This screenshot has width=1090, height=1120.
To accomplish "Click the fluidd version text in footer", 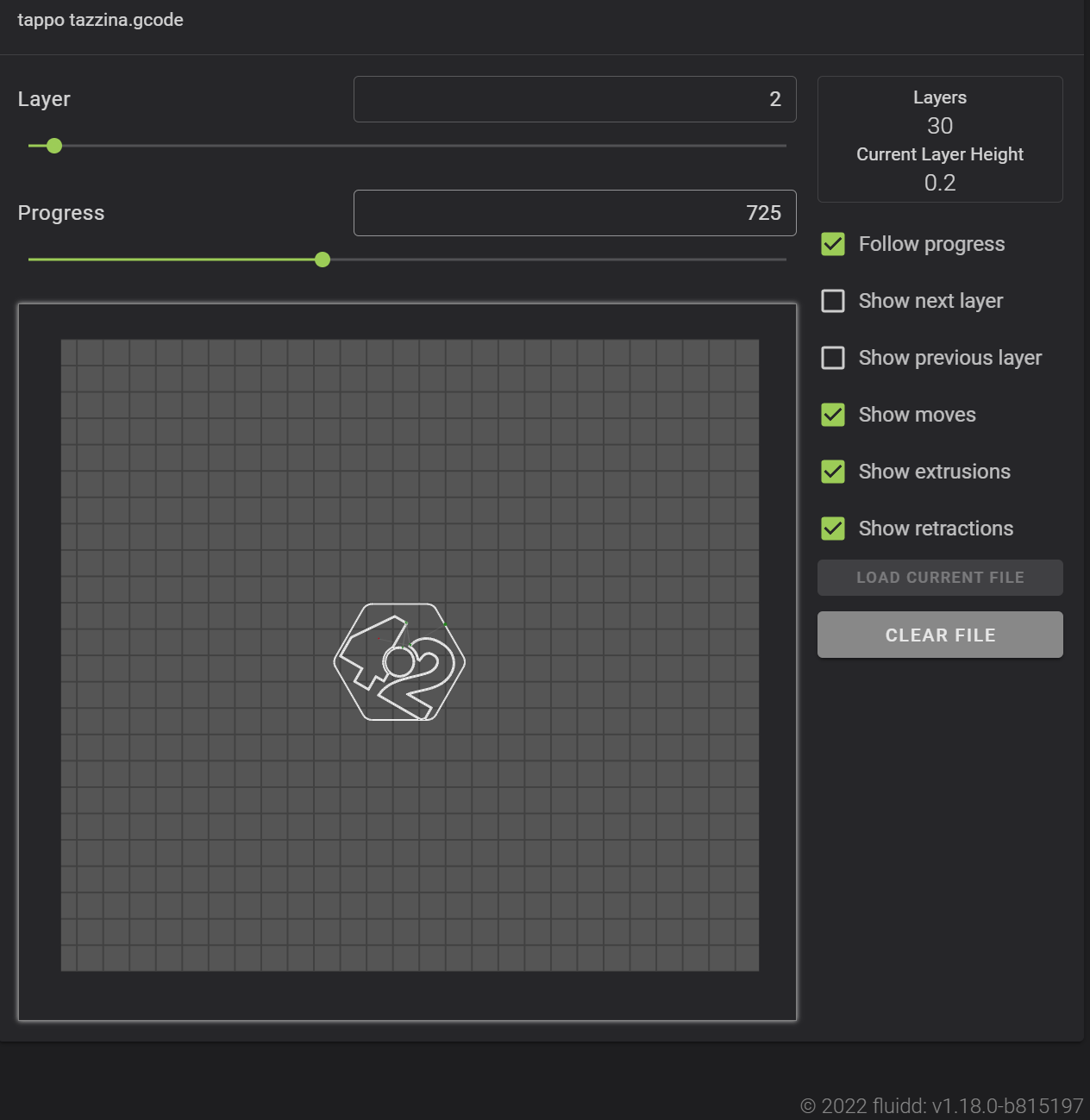I will [940, 1105].
